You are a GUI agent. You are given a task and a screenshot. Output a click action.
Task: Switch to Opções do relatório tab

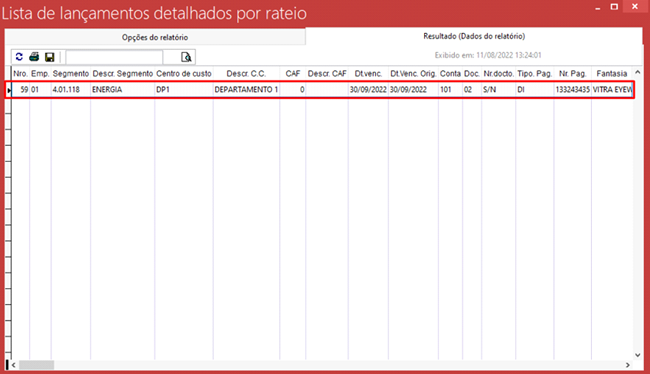[155, 37]
